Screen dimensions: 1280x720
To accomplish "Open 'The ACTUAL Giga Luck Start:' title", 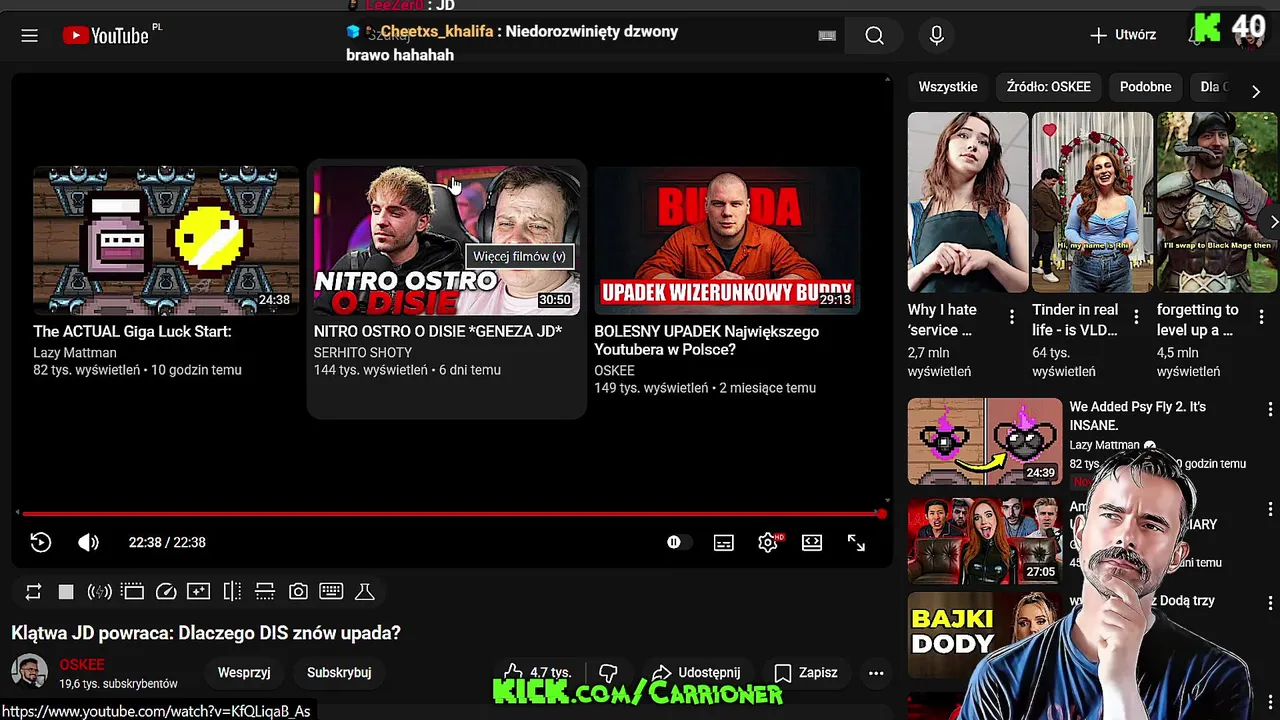I will (x=132, y=331).
